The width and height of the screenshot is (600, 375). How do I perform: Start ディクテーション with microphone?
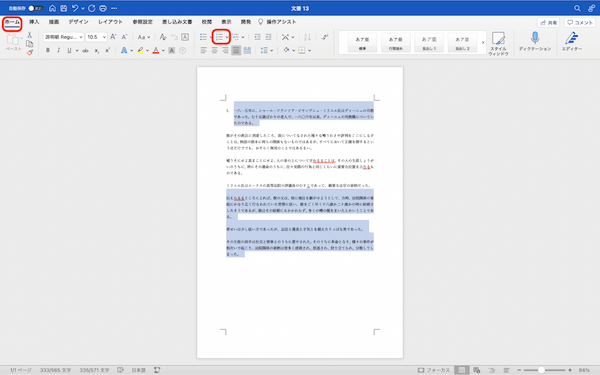coord(535,41)
